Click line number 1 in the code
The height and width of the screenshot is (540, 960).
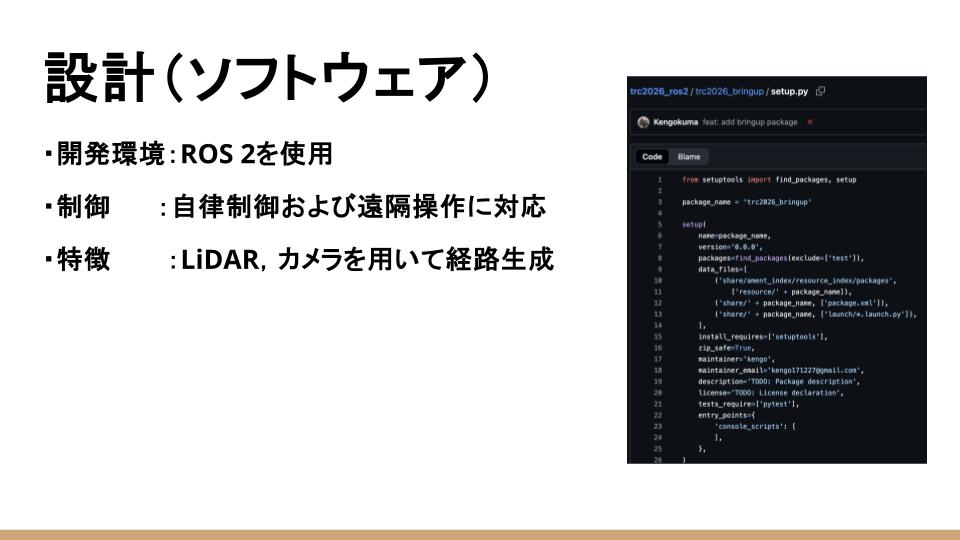tap(659, 180)
